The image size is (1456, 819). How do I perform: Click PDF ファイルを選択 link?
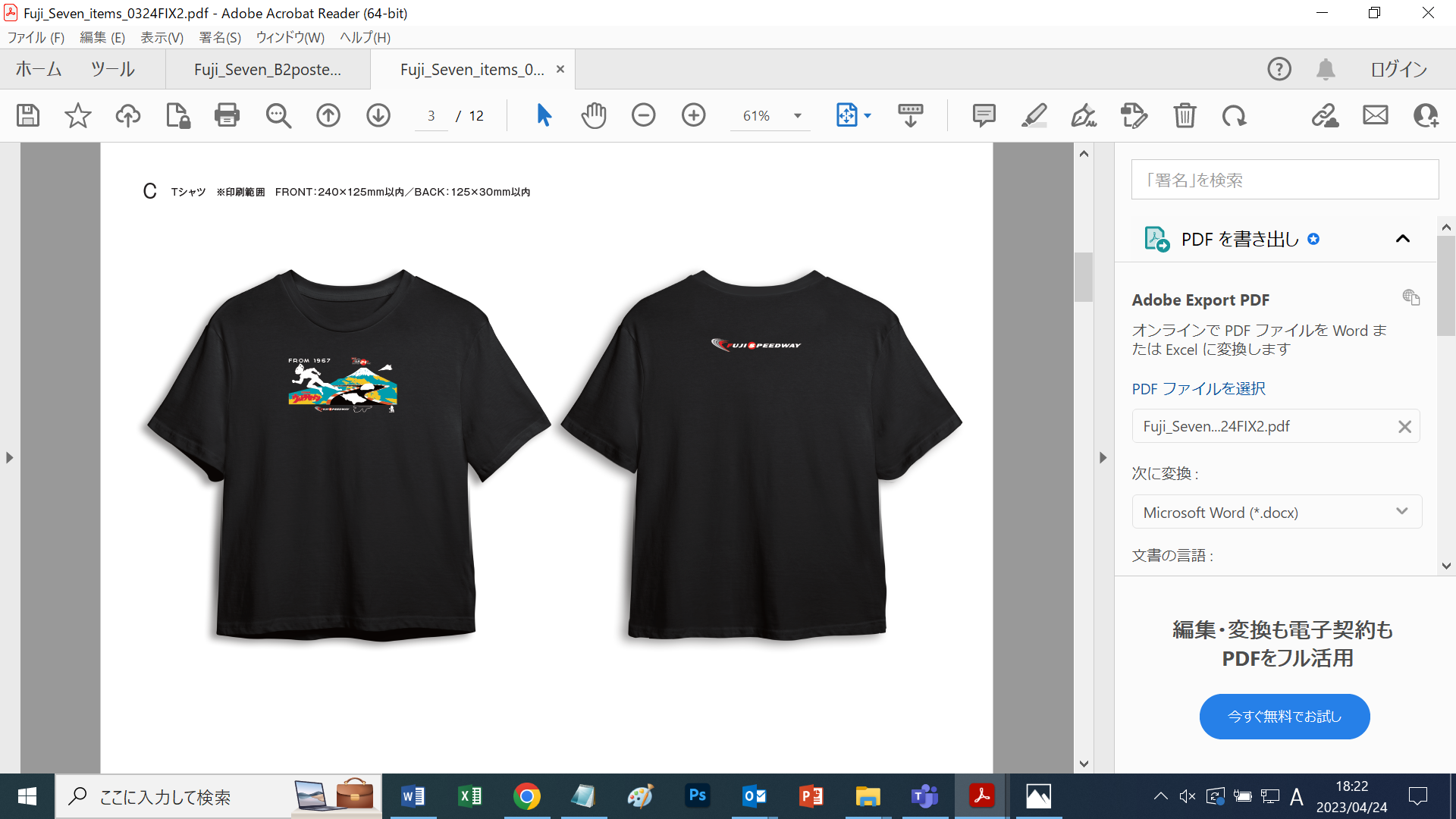pos(1198,388)
